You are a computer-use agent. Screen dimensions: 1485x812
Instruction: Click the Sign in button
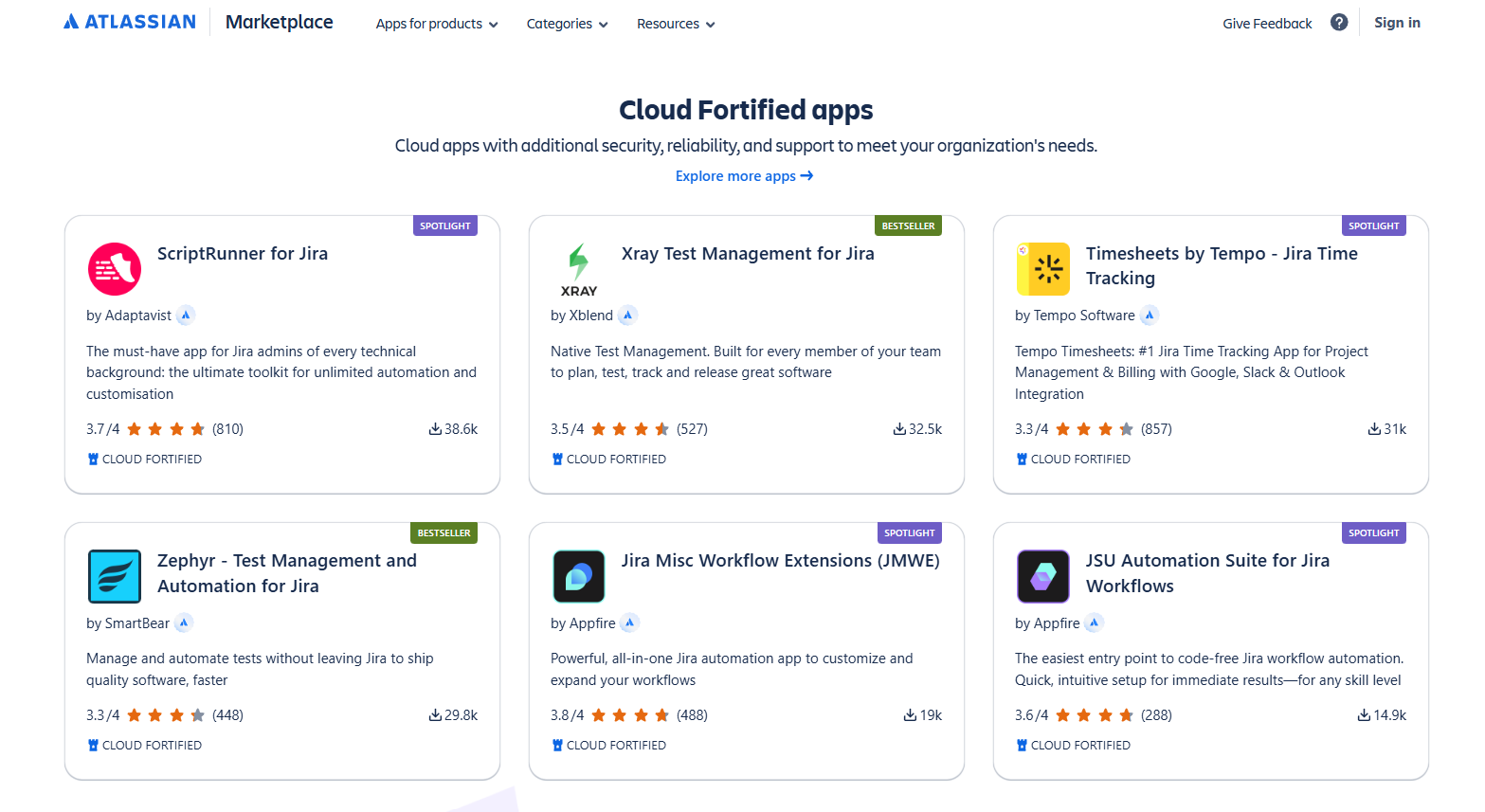pos(1397,23)
